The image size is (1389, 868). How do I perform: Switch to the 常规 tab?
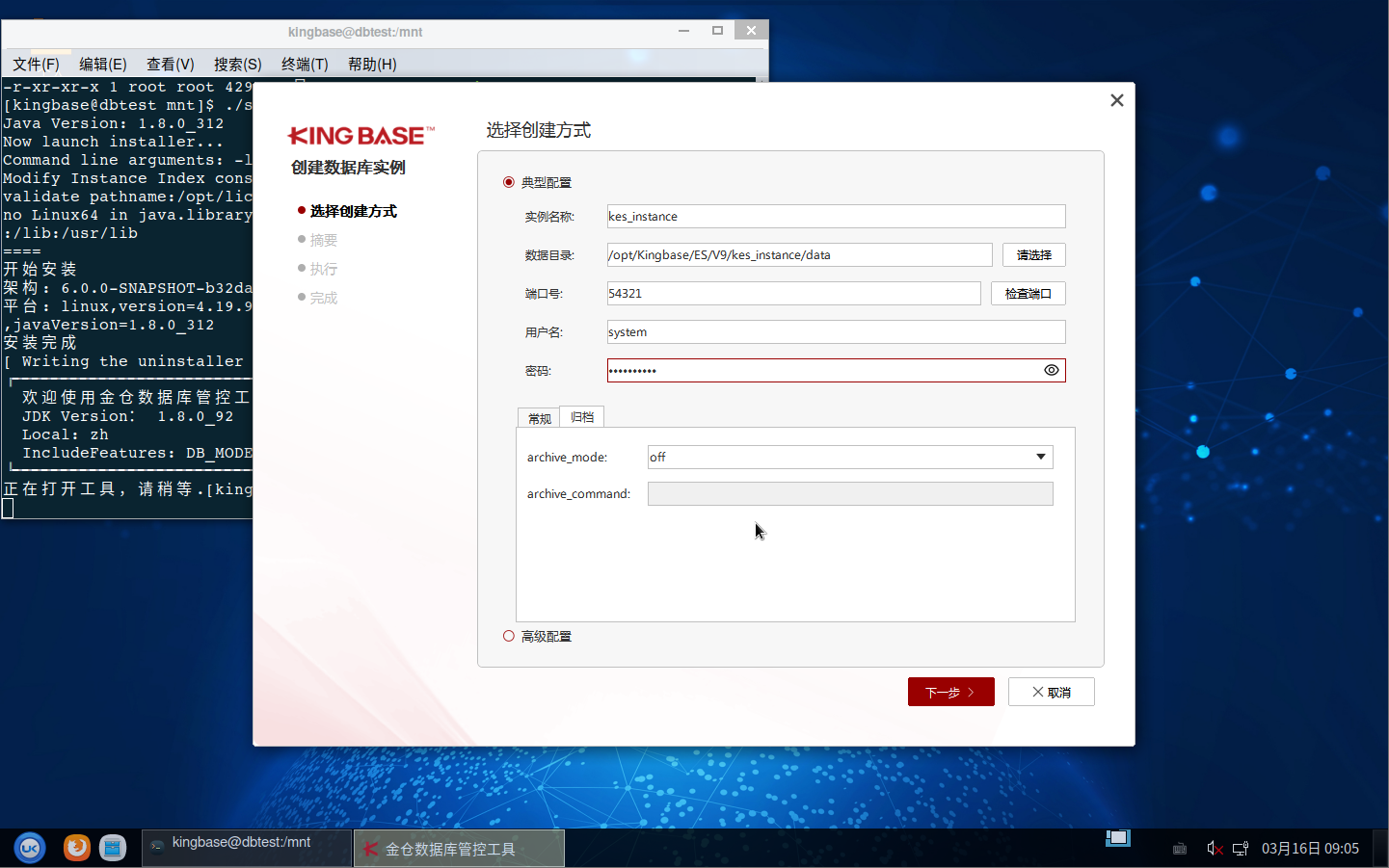[x=539, y=418]
